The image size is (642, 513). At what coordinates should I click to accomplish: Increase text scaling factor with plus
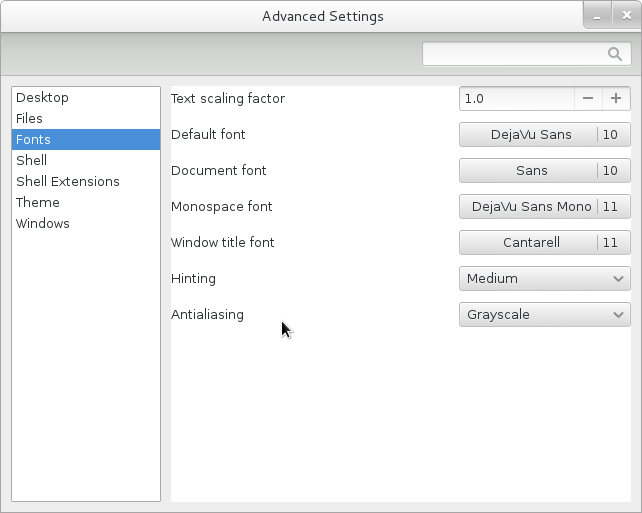(616, 98)
